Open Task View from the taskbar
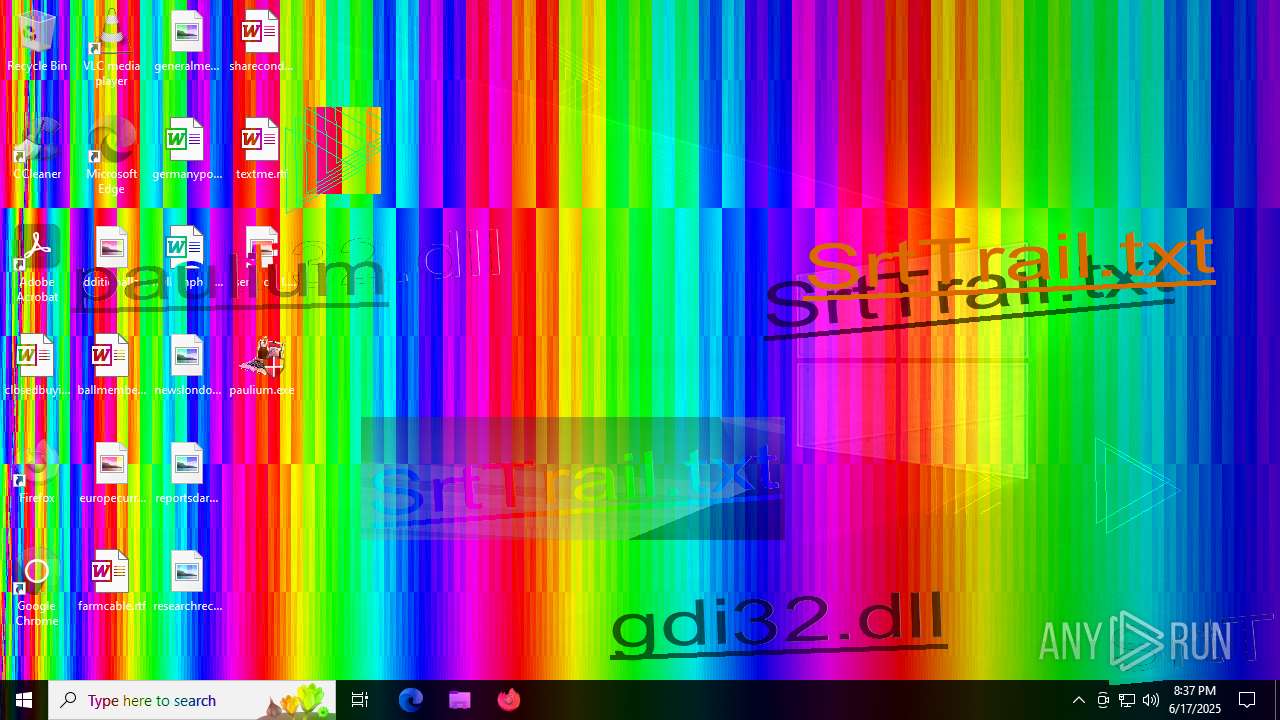1280x720 pixels. (x=360, y=700)
